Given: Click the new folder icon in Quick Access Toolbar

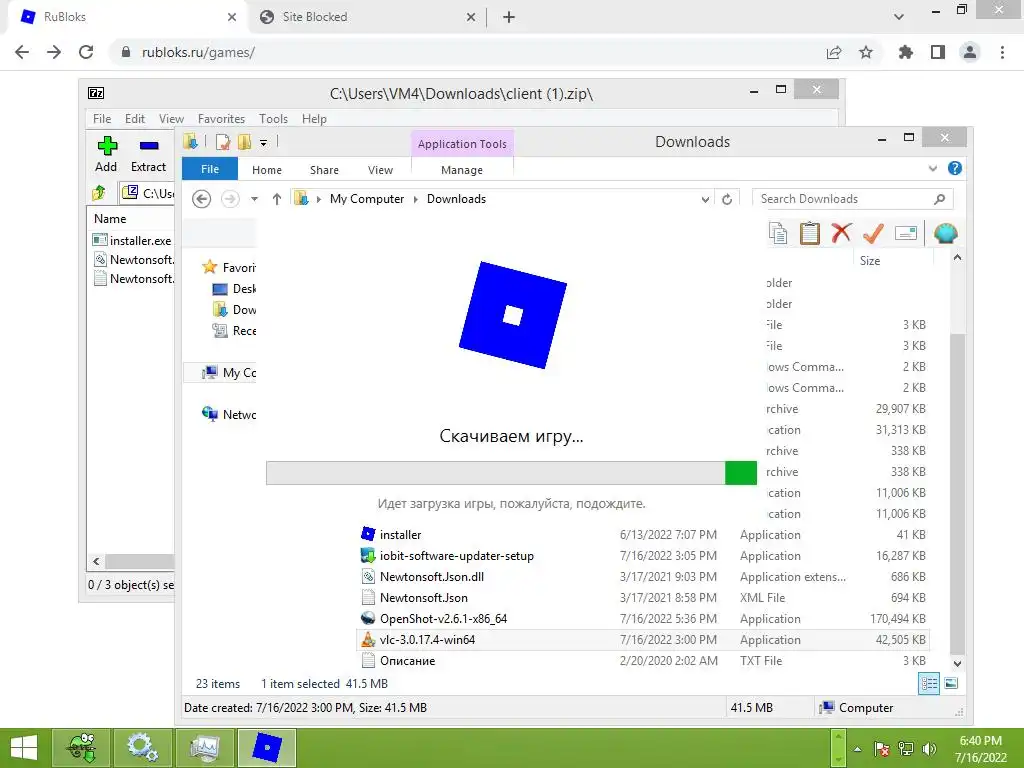Looking at the screenshot, I should click(x=244, y=142).
